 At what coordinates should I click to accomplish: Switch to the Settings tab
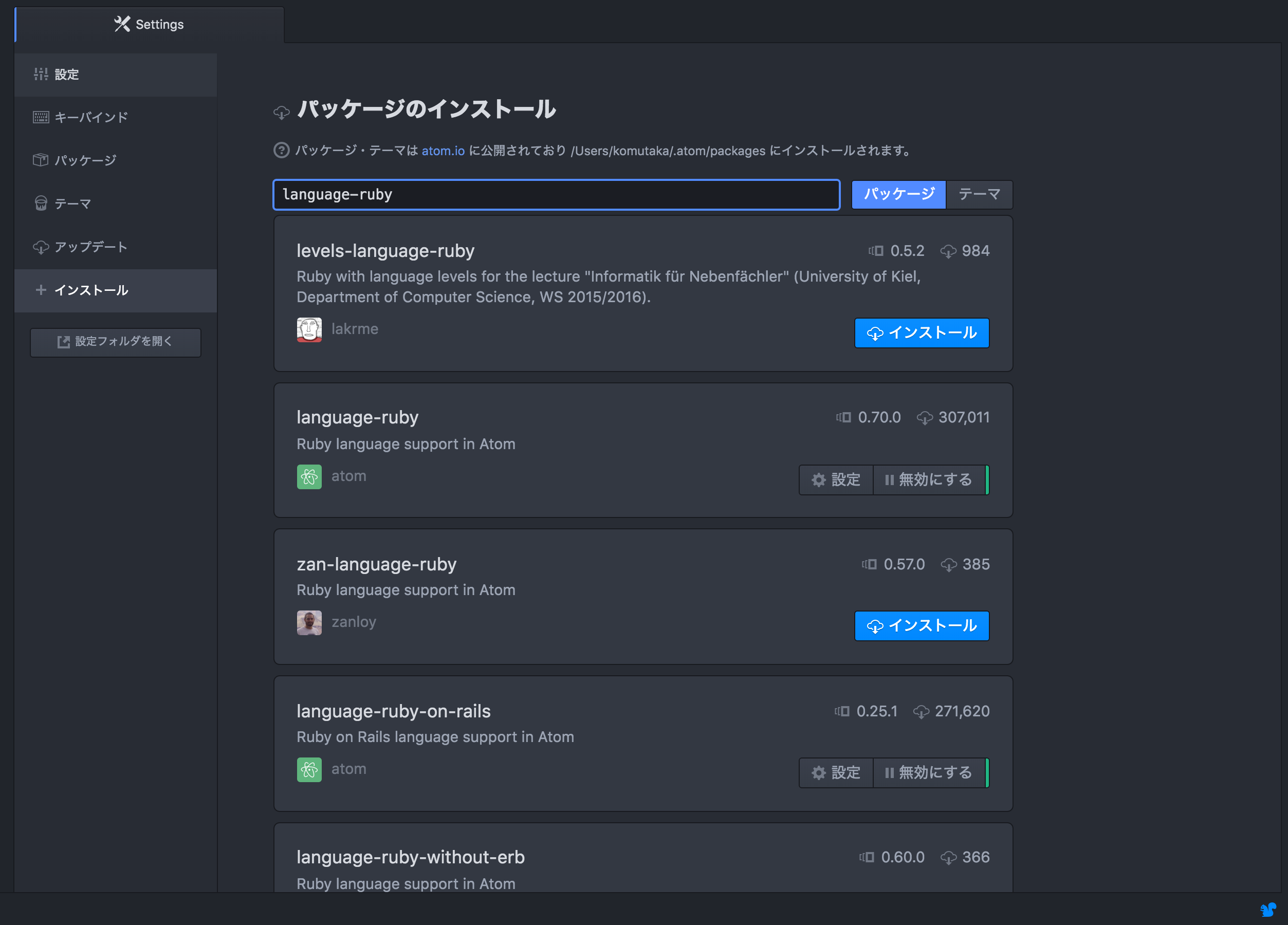coord(149,25)
